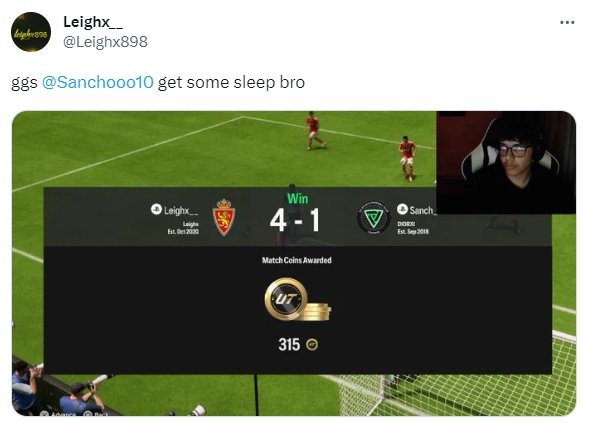Click the green Win label
590x429 pixels.
(x=298, y=198)
